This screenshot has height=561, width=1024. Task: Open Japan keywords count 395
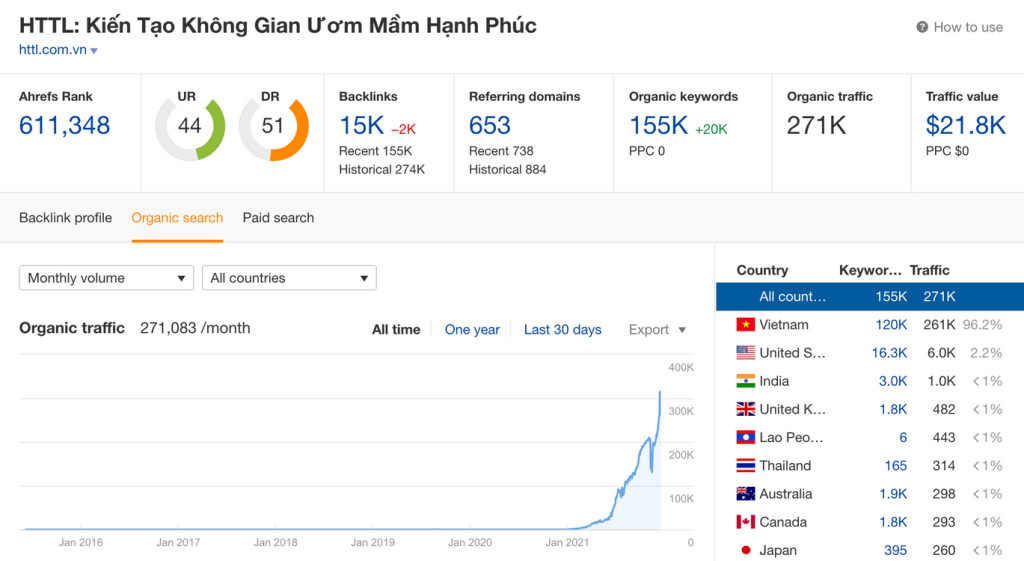pos(895,551)
